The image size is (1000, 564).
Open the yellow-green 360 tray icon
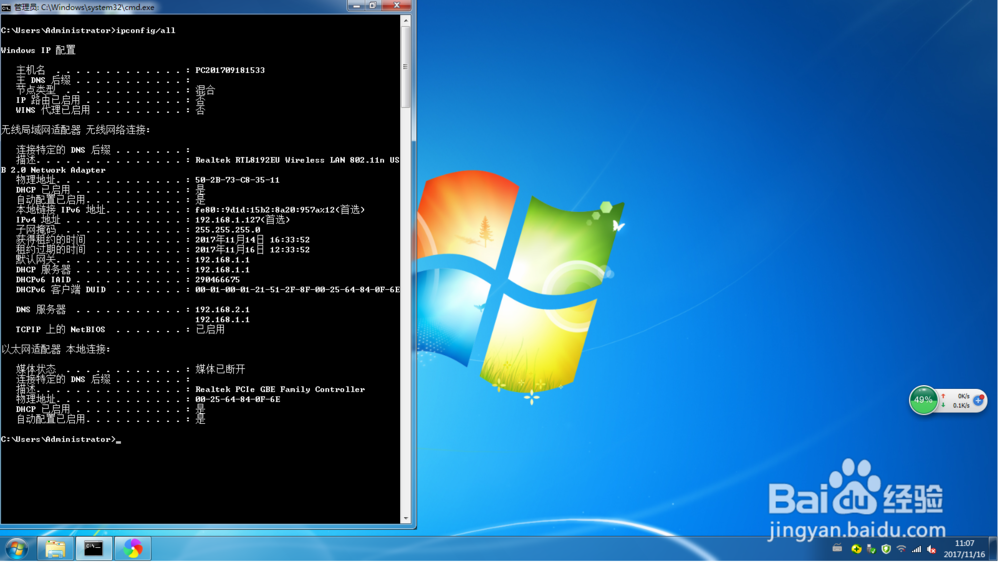pos(857,550)
